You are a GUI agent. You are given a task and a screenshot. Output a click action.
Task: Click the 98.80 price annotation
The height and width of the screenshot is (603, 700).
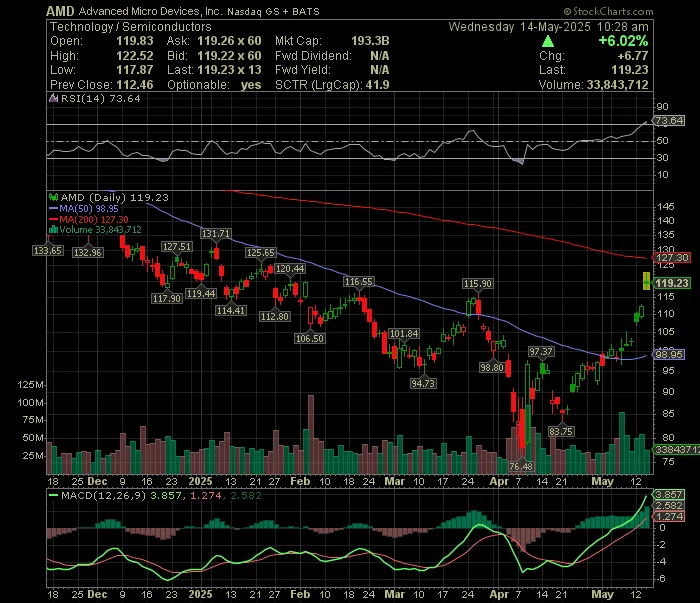(x=492, y=367)
